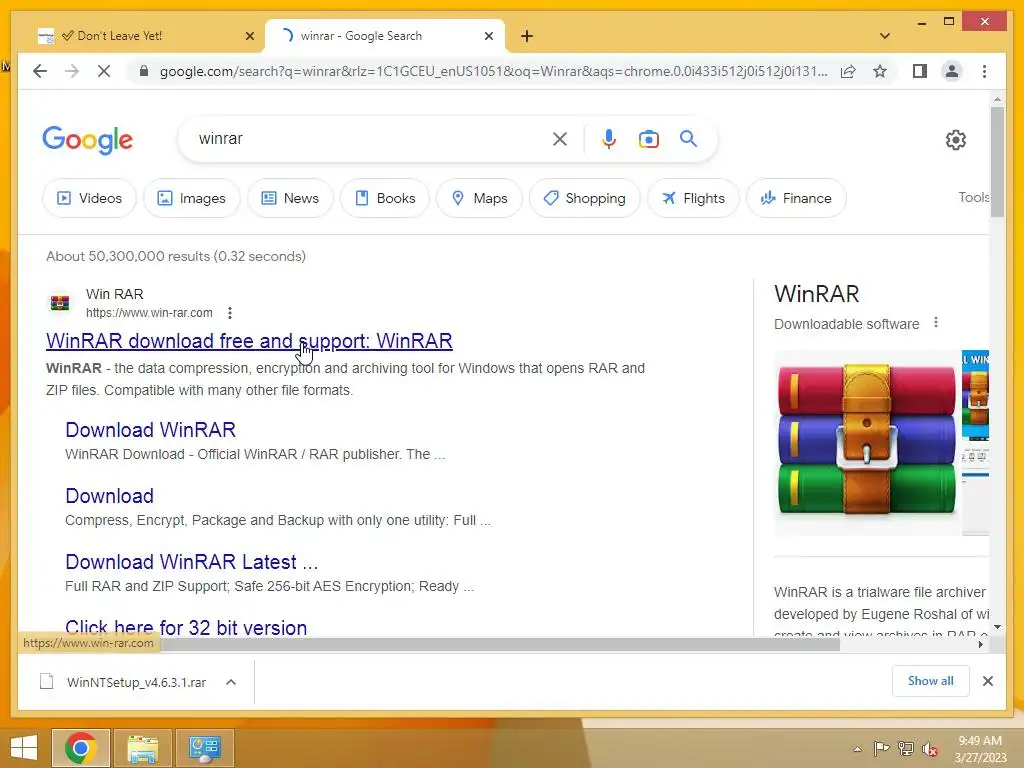Close the downloads bar
Image resolution: width=1024 pixels, height=768 pixels.
[x=987, y=681]
